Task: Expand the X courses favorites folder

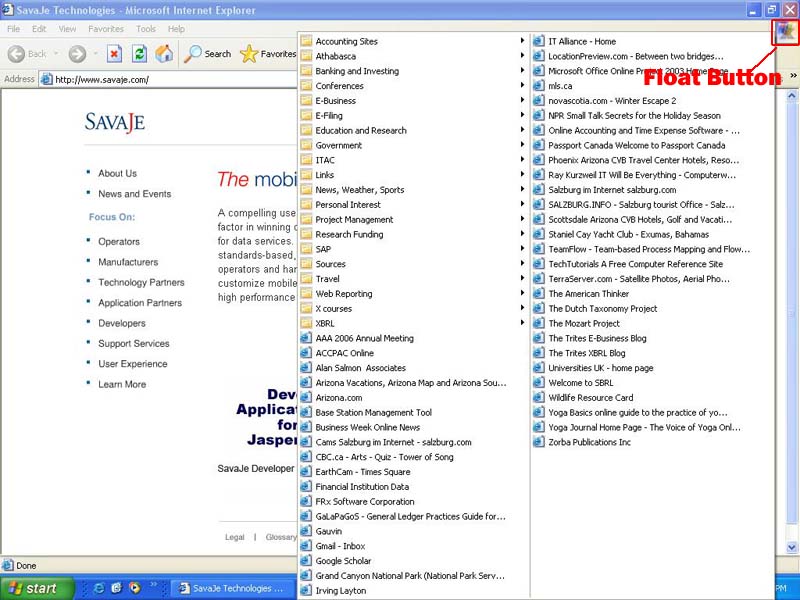Action: (x=333, y=309)
